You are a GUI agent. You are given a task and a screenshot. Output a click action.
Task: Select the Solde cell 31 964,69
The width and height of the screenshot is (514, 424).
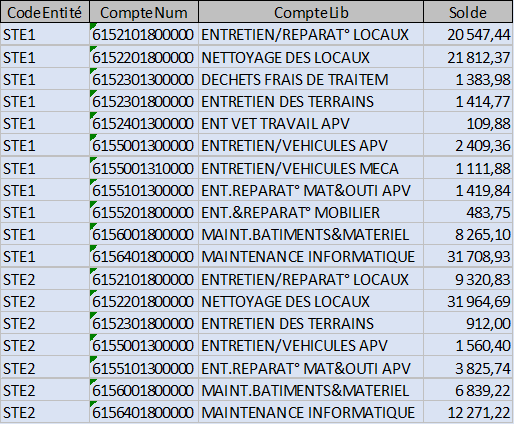tap(468, 301)
